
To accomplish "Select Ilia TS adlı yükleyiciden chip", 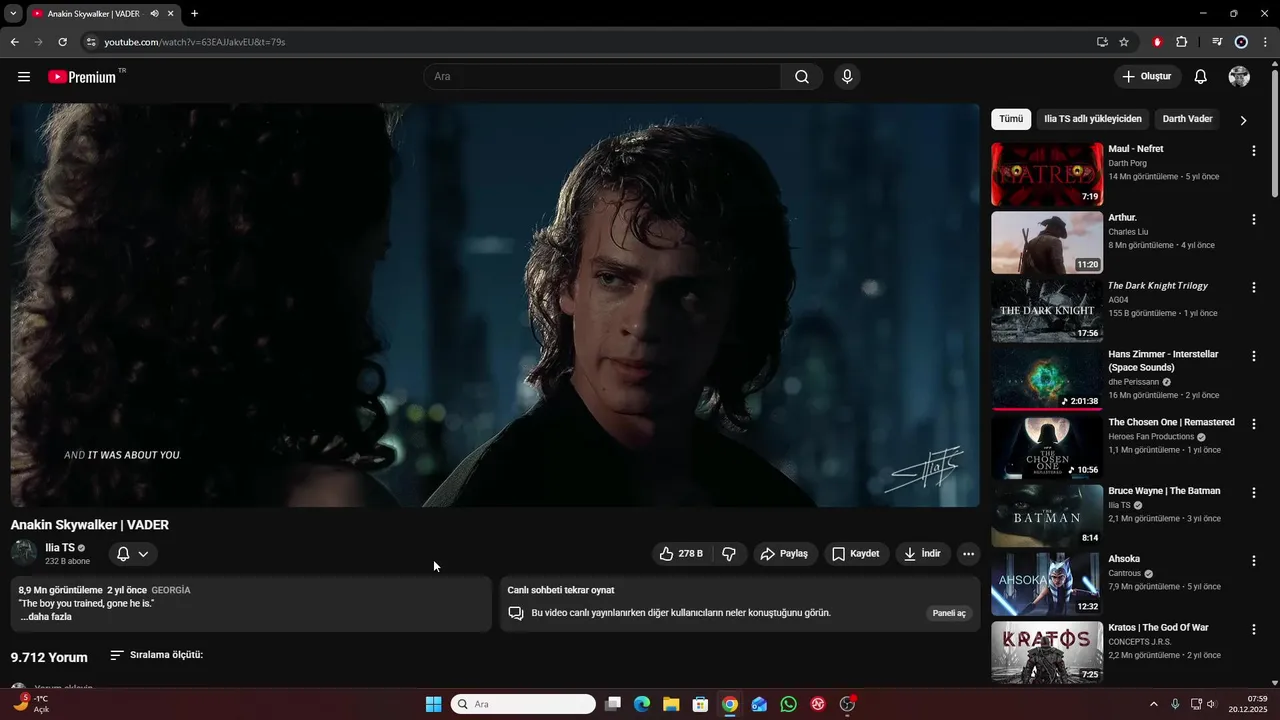I will [1093, 119].
